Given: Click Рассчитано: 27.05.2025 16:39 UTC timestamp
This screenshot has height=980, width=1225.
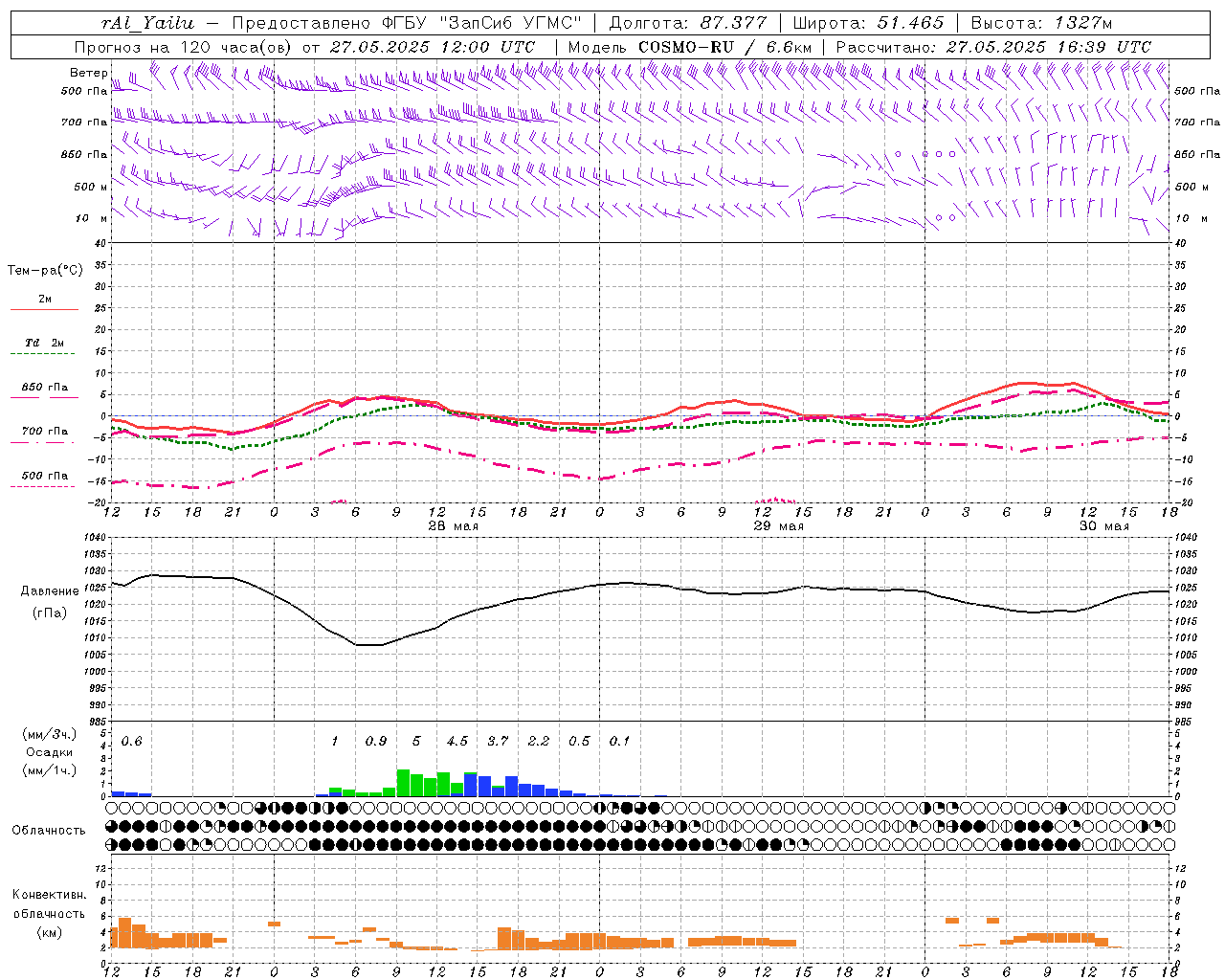Looking at the screenshot, I should (x=993, y=47).
